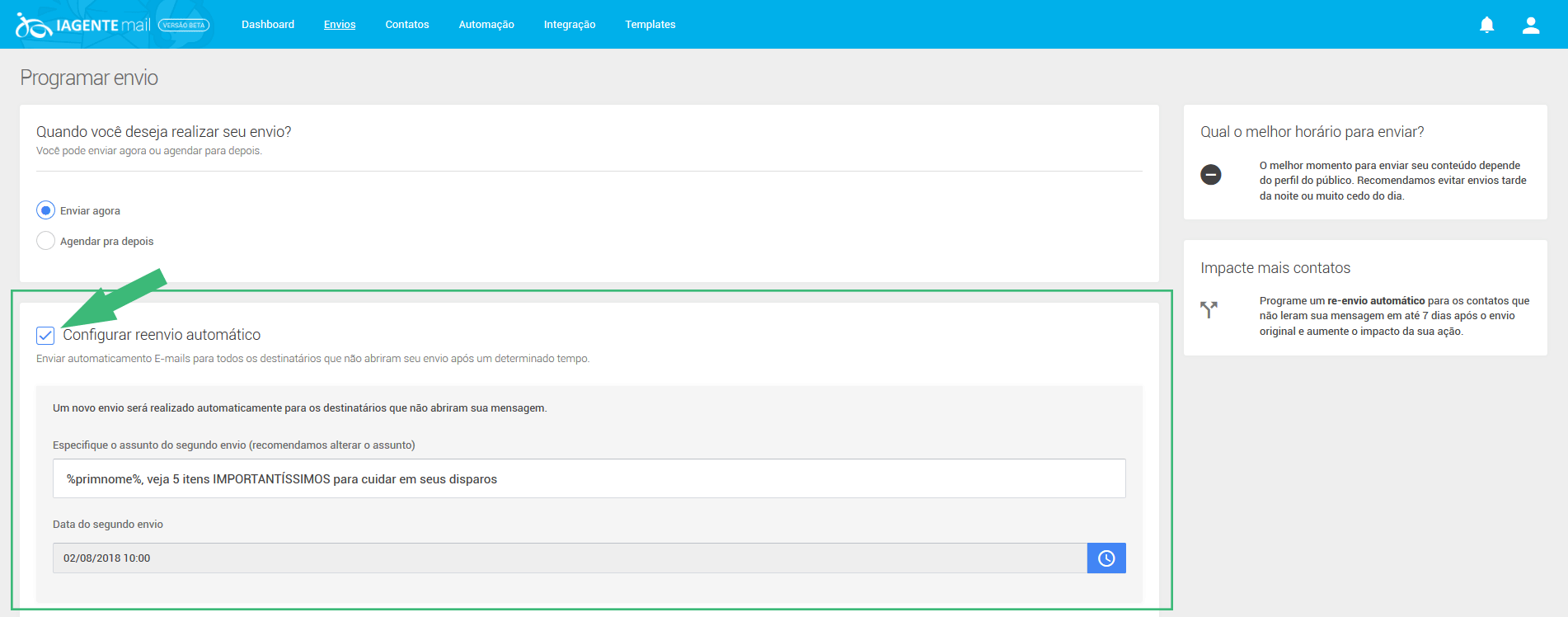Click the Programar envio page heading

tap(89, 78)
